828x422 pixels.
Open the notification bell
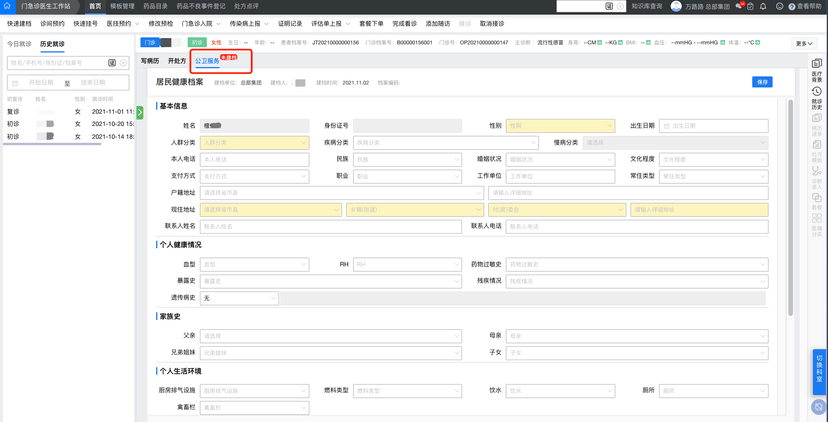tap(763, 7)
